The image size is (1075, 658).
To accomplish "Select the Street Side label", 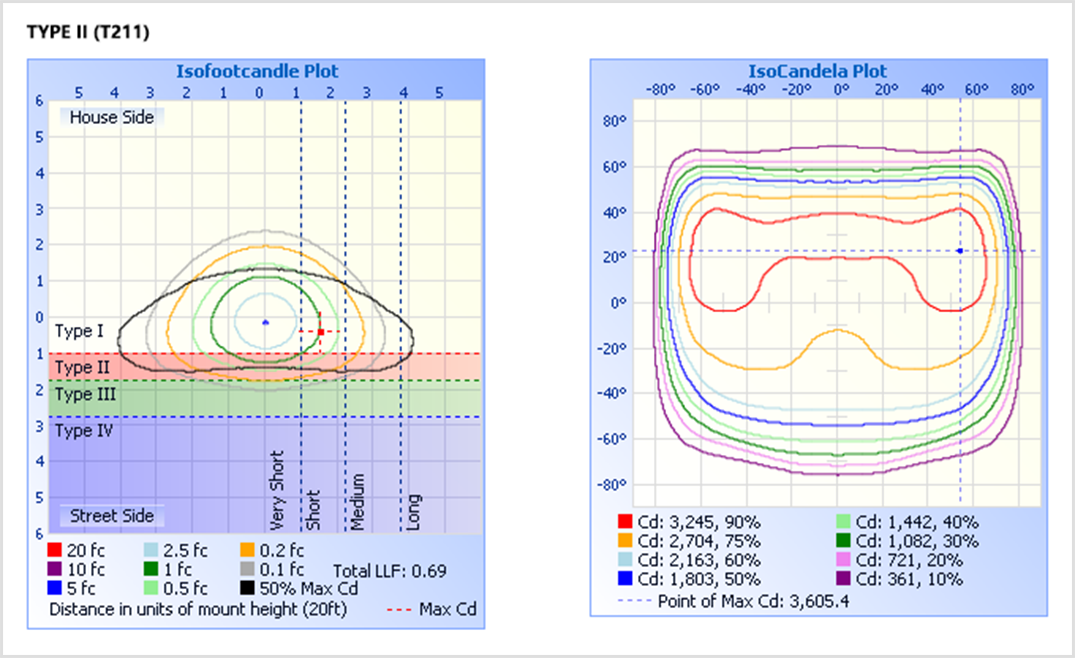I will [x=111, y=516].
